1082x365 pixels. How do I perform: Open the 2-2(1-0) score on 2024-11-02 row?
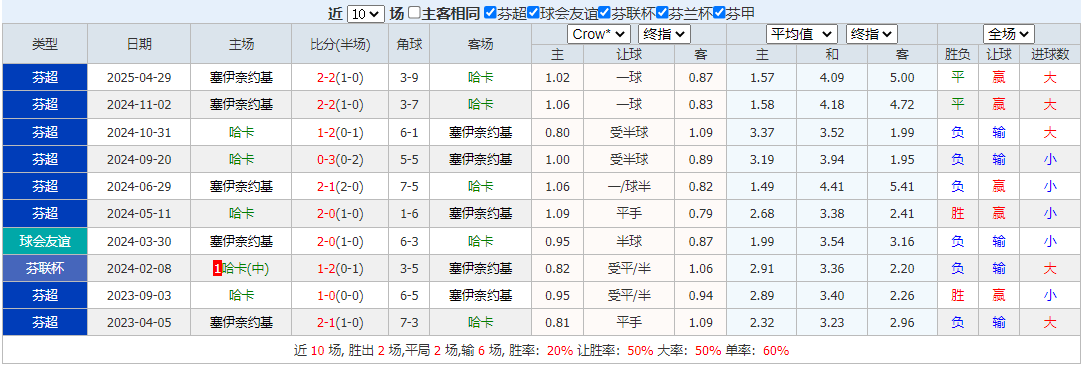(341, 105)
